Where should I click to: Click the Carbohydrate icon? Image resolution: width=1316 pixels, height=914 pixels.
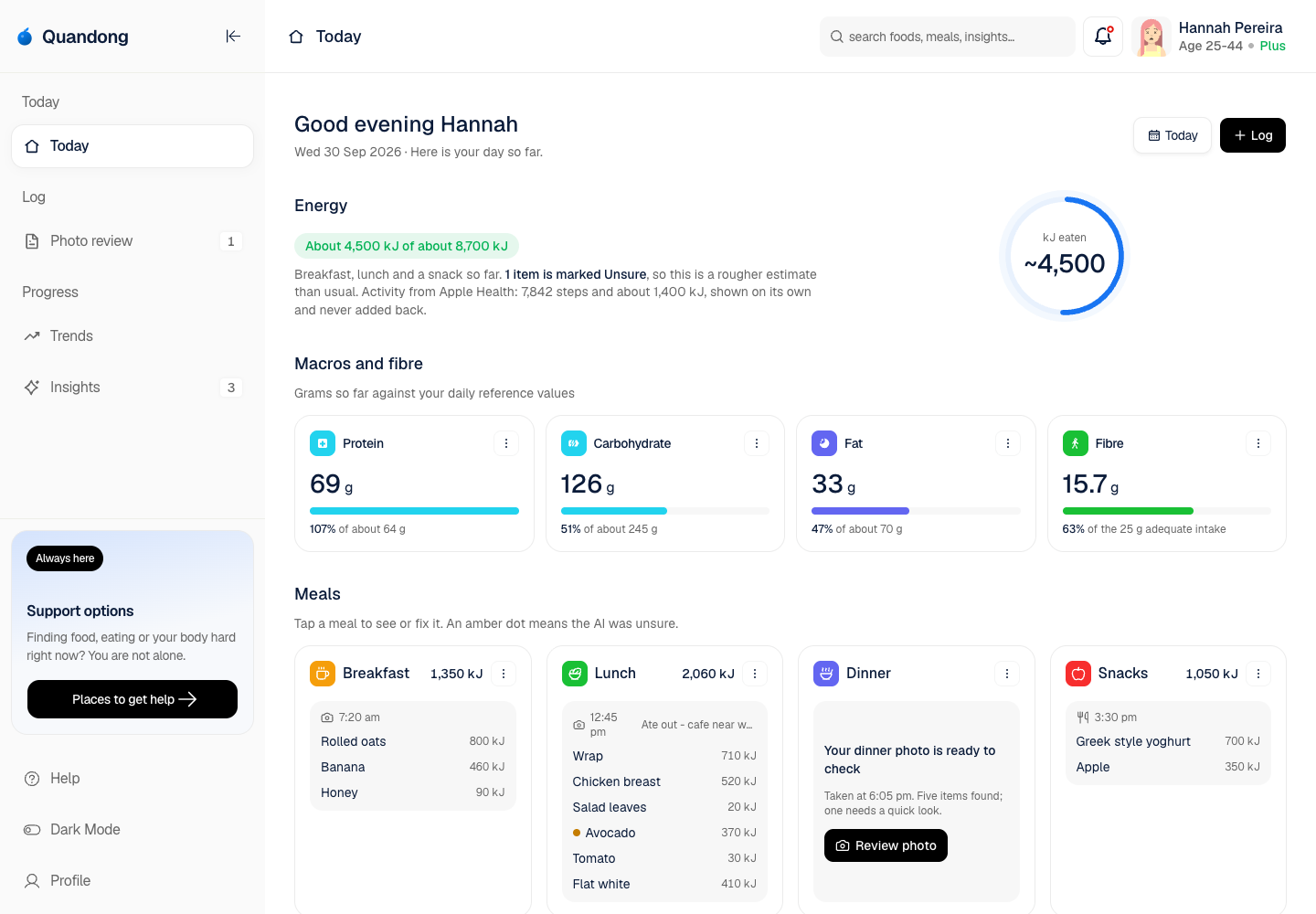574,443
